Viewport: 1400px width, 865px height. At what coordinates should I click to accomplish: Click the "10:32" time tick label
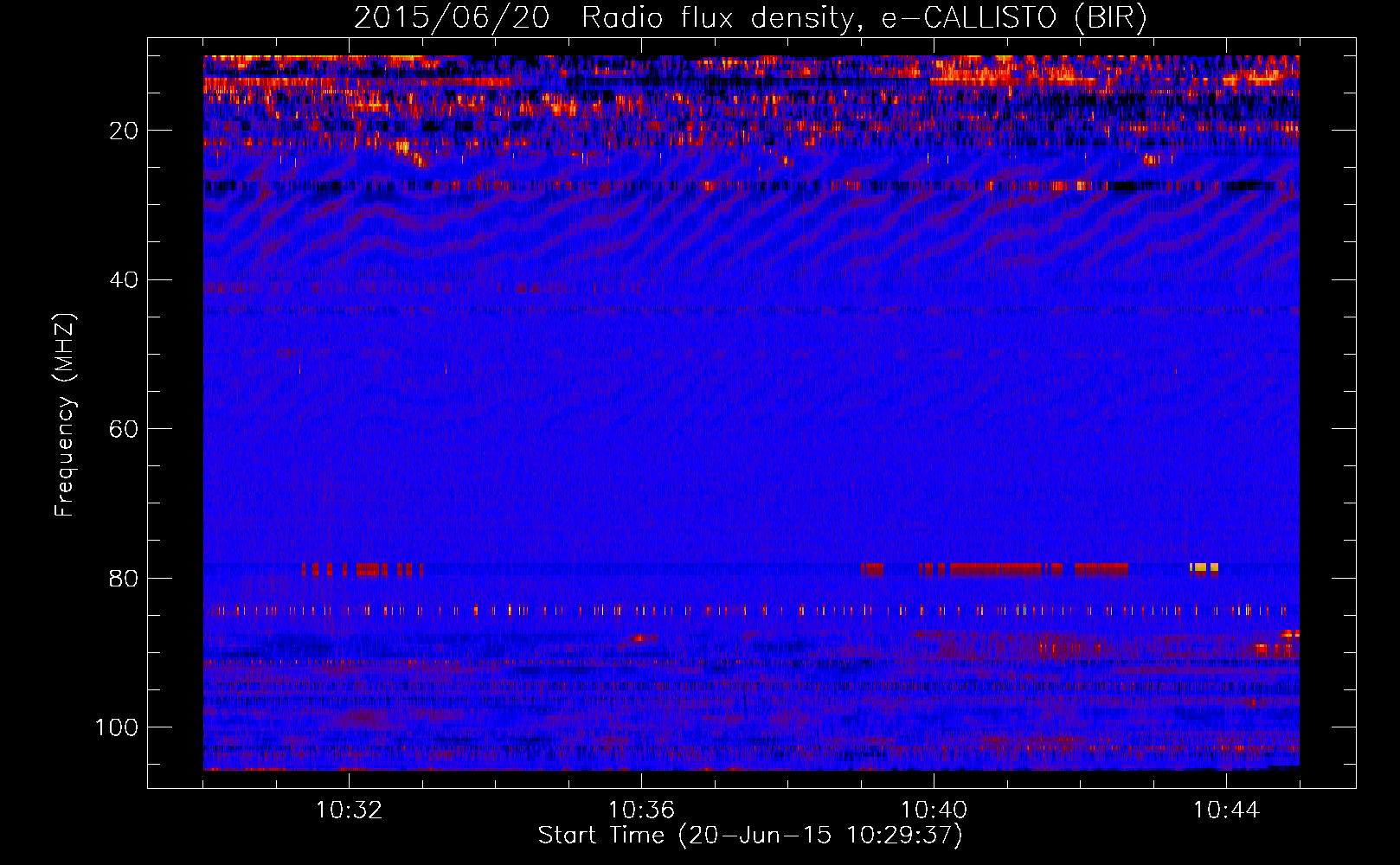(x=349, y=811)
